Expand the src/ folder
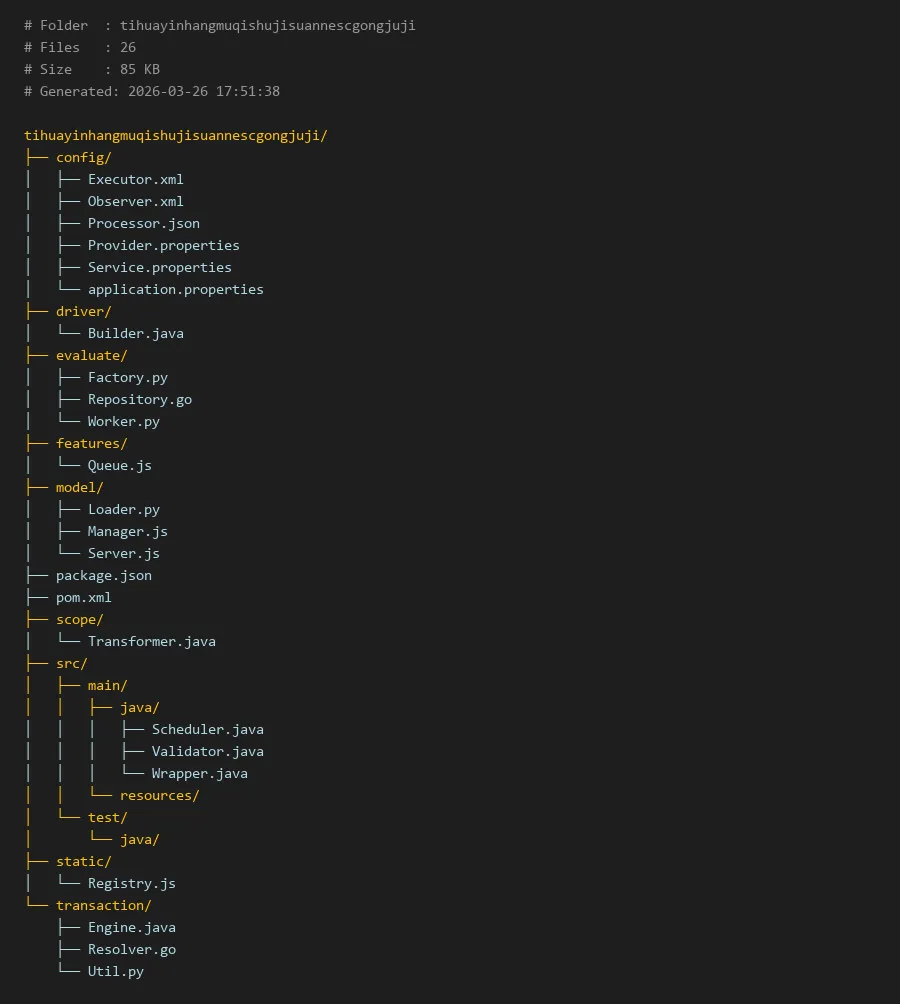The width and height of the screenshot is (900, 1004). point(71,664)
